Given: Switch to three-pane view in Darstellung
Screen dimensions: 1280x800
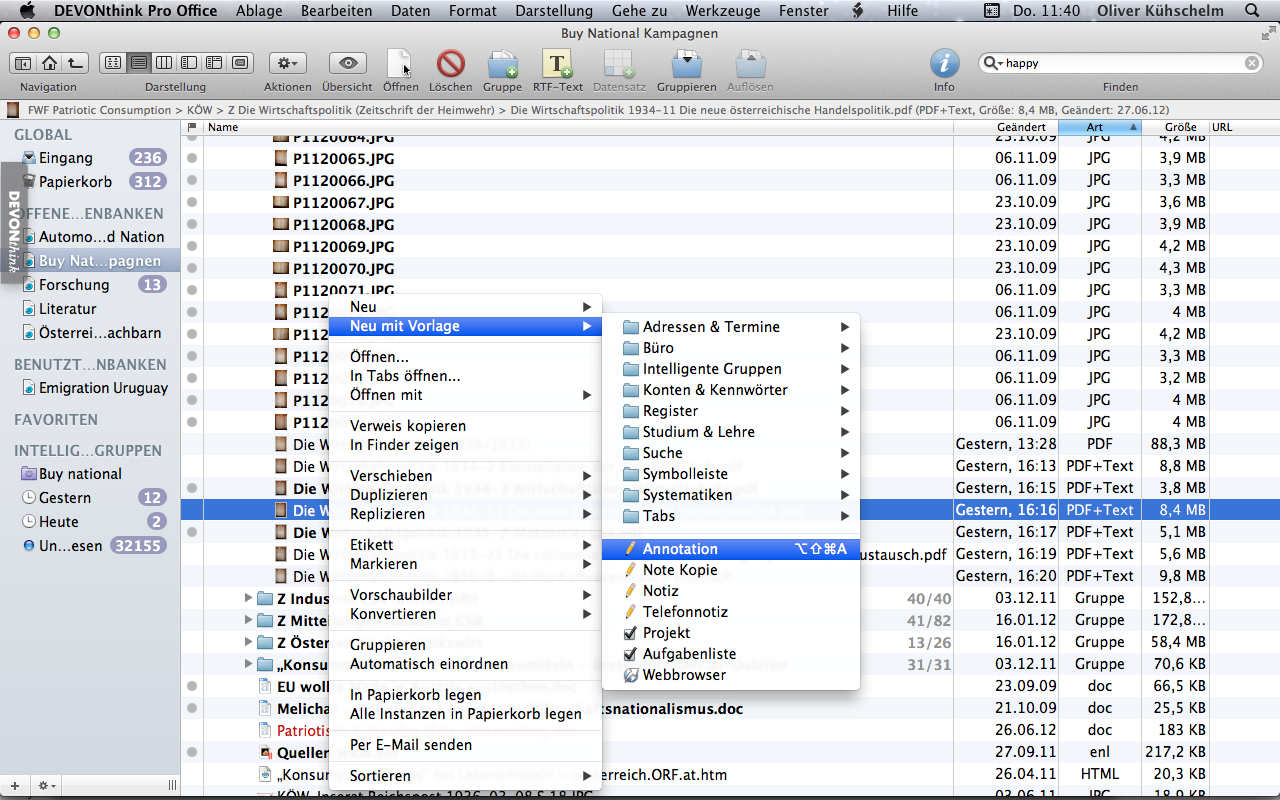Looking at the screenshot, I should (x=214, y=63).
